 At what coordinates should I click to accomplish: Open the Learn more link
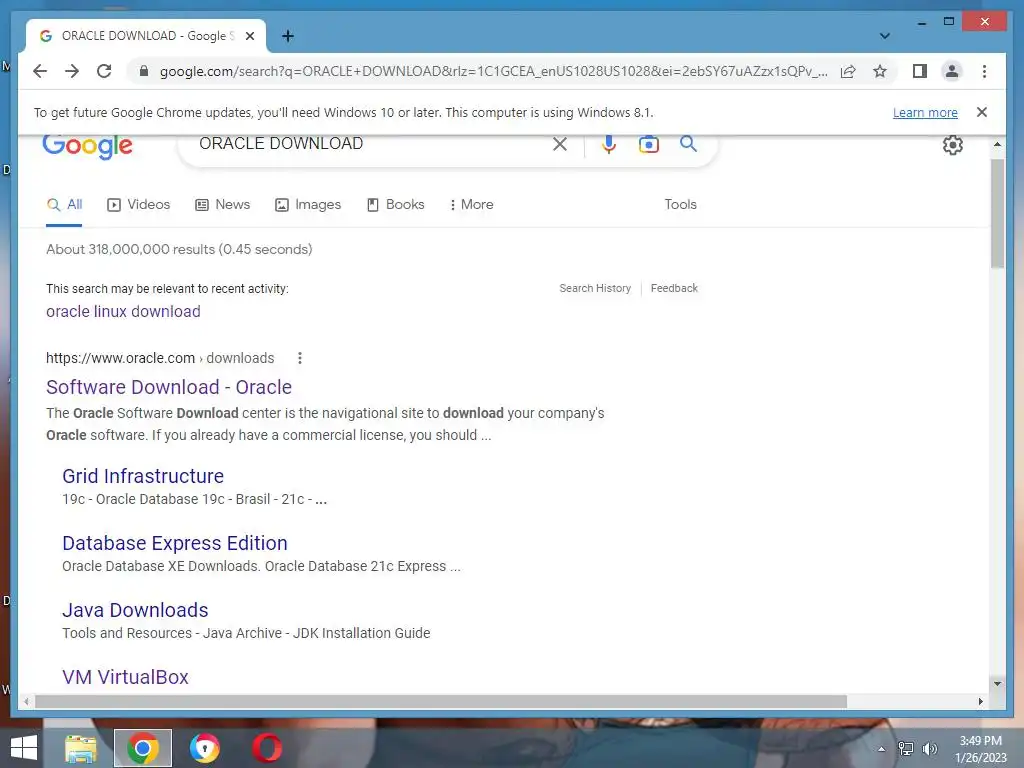pyautogui.click(x=925, y=112)
